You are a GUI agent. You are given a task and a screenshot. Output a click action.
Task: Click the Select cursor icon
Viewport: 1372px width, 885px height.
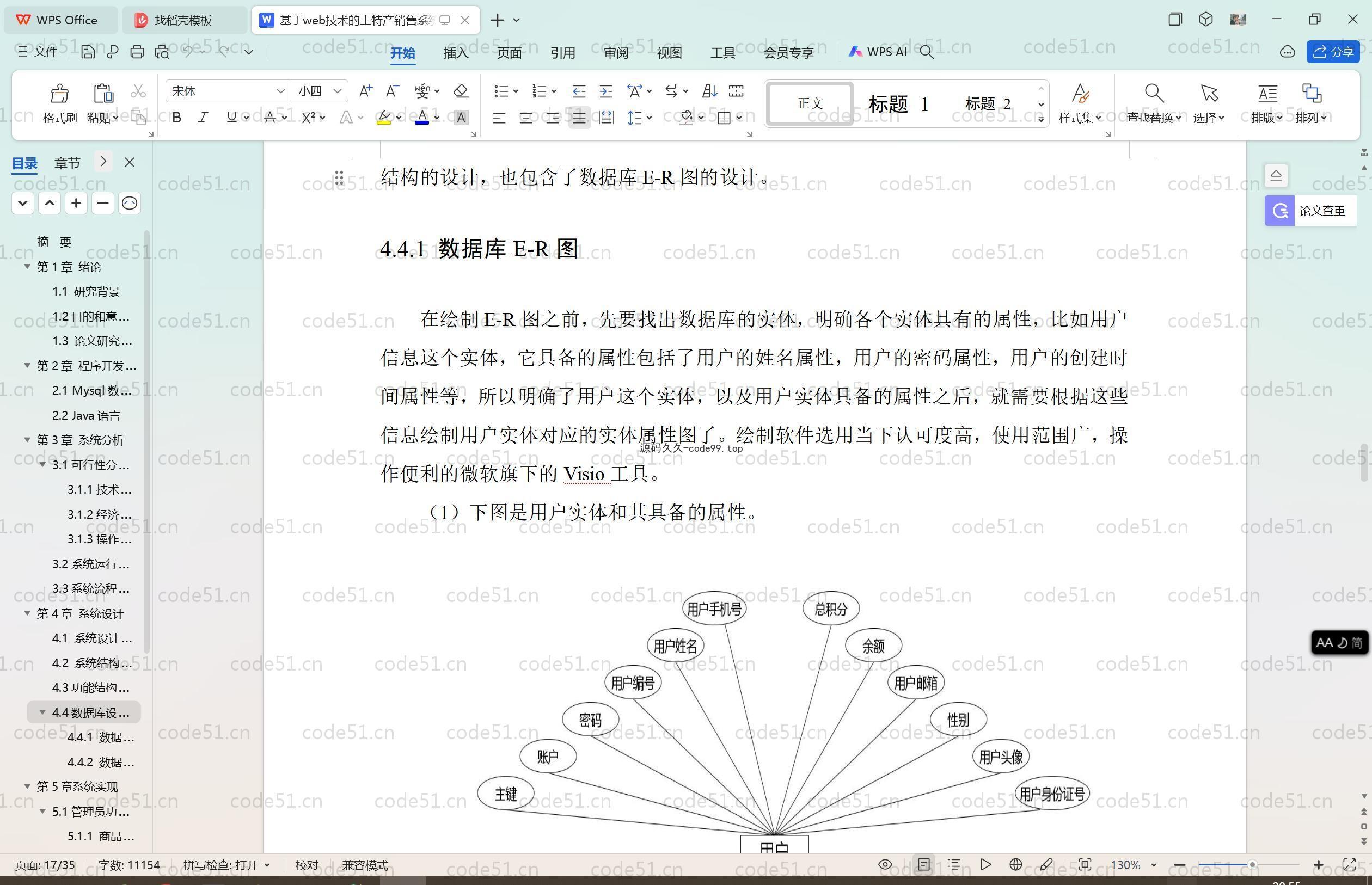point(1209,93)
